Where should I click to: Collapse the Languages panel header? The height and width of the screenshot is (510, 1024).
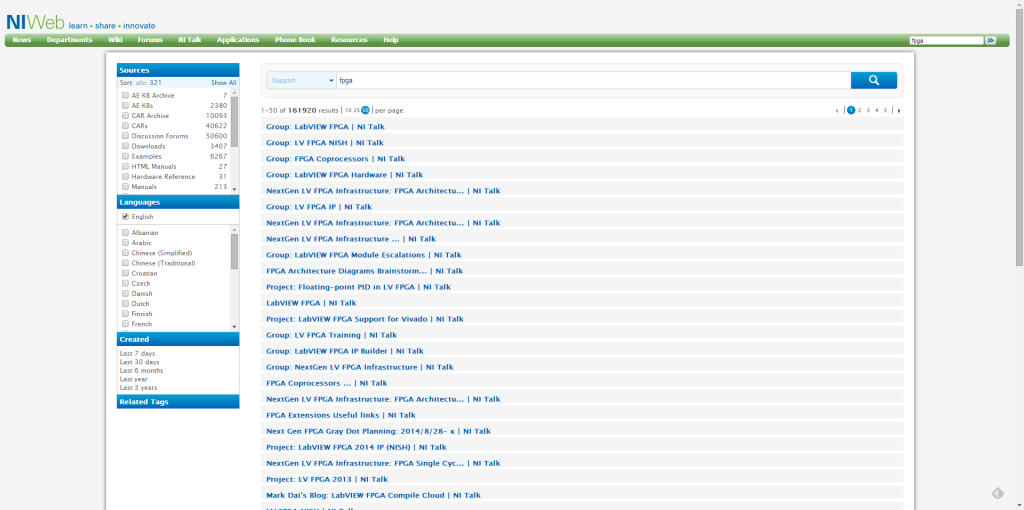178,202
